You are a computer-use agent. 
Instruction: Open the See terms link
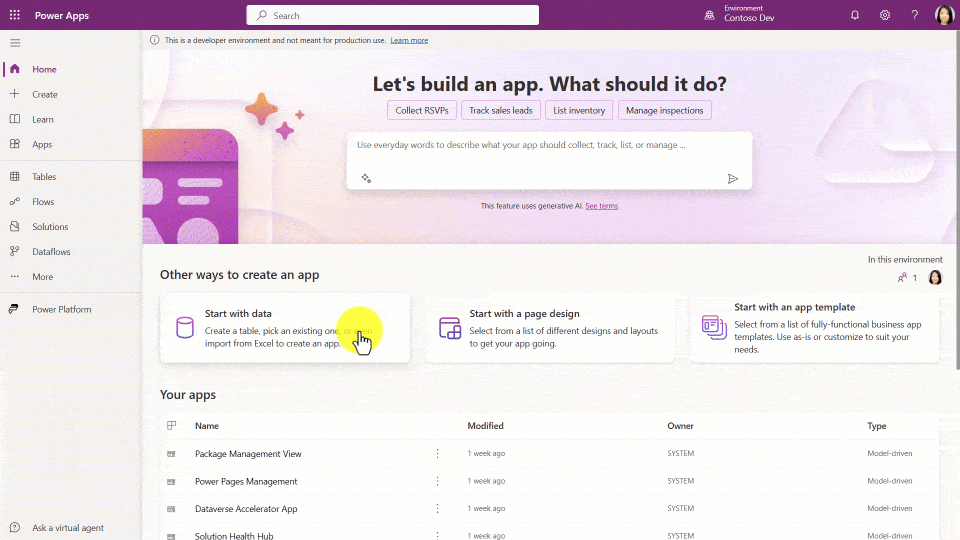601,206
